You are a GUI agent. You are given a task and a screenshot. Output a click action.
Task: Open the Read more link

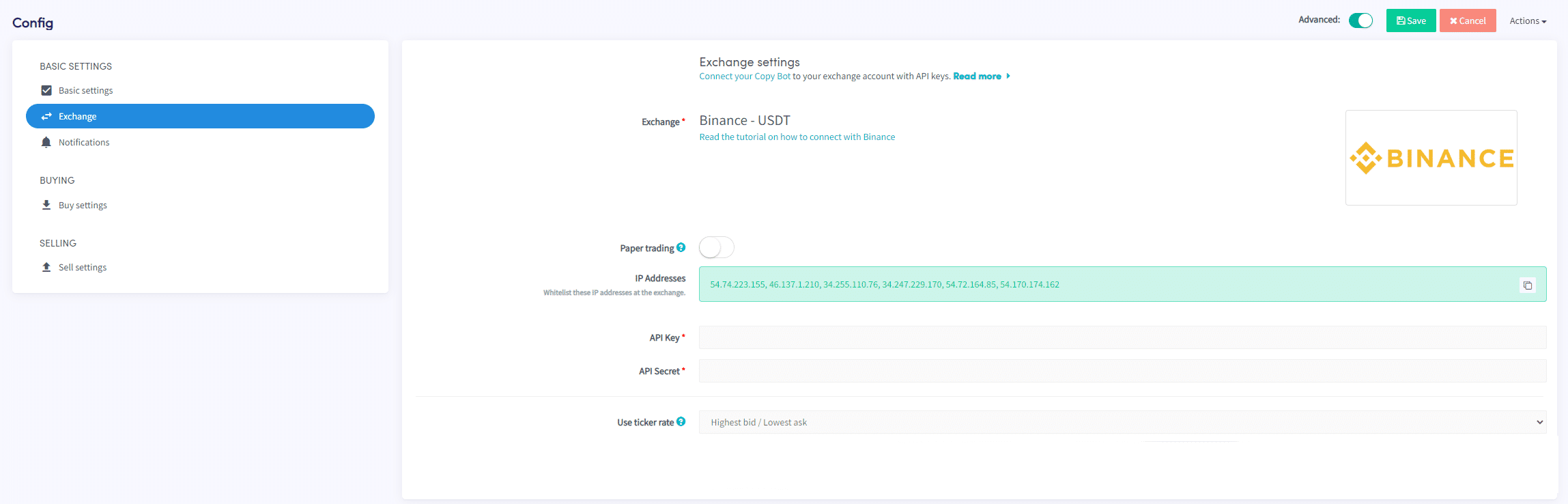[981, 76]
